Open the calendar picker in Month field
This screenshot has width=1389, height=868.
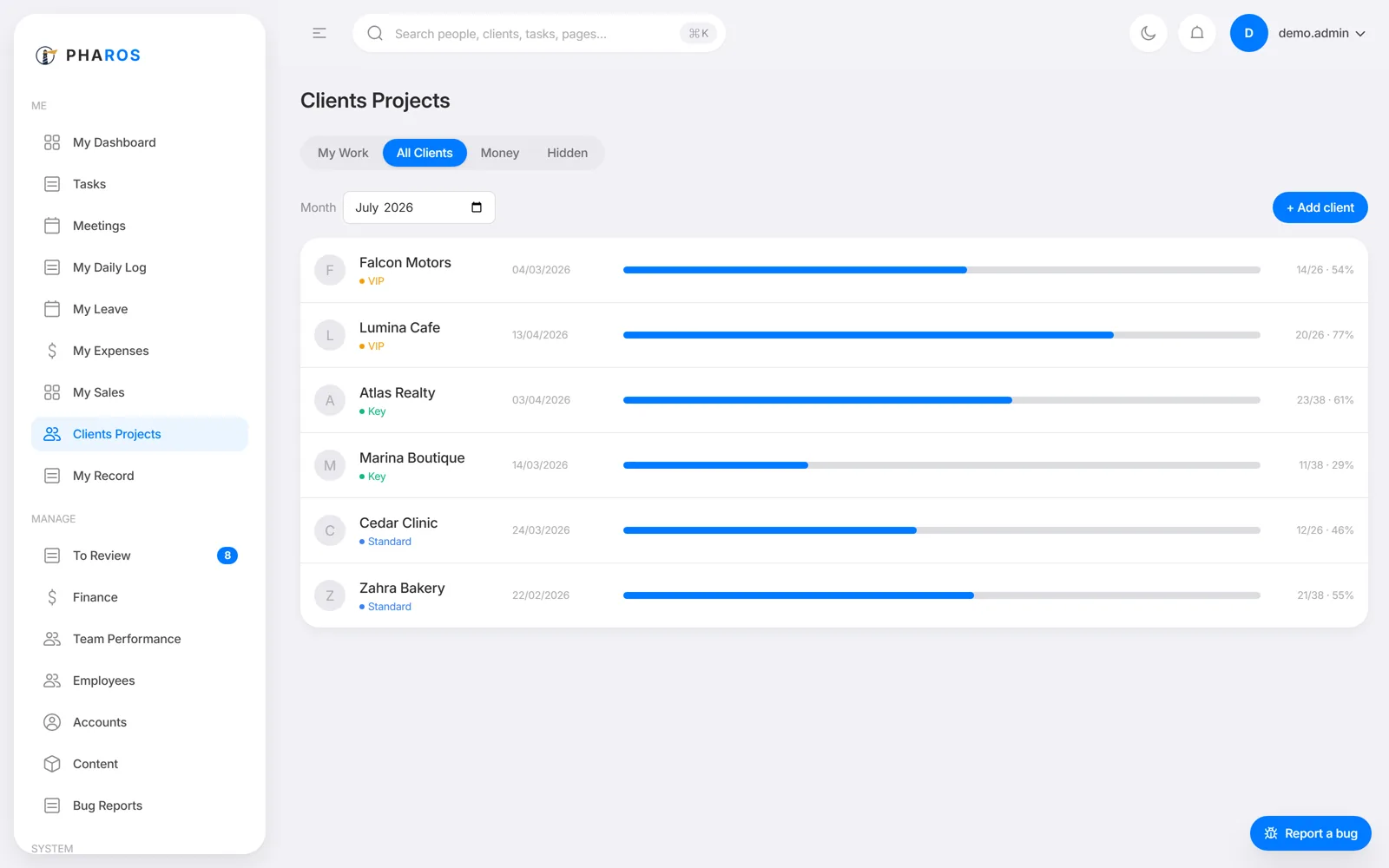(477, 207)
